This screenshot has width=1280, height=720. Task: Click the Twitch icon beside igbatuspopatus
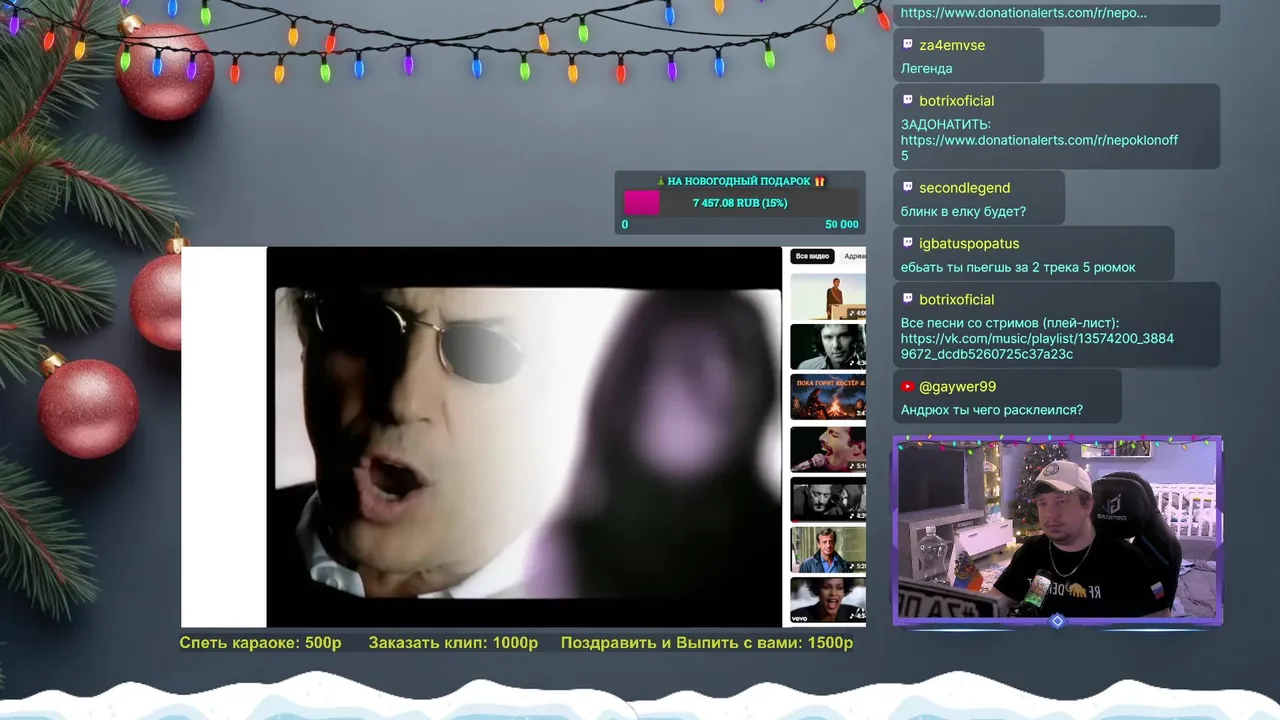click(908, 243)
